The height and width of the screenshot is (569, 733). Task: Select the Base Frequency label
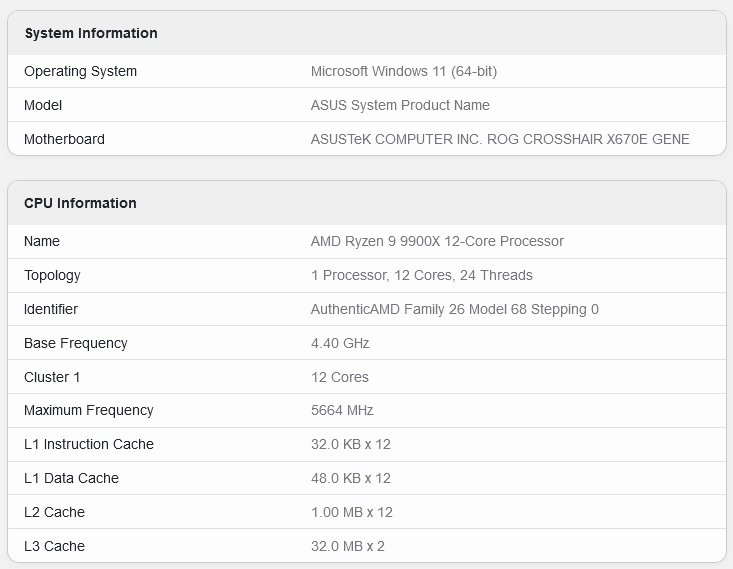coord(76,344)
